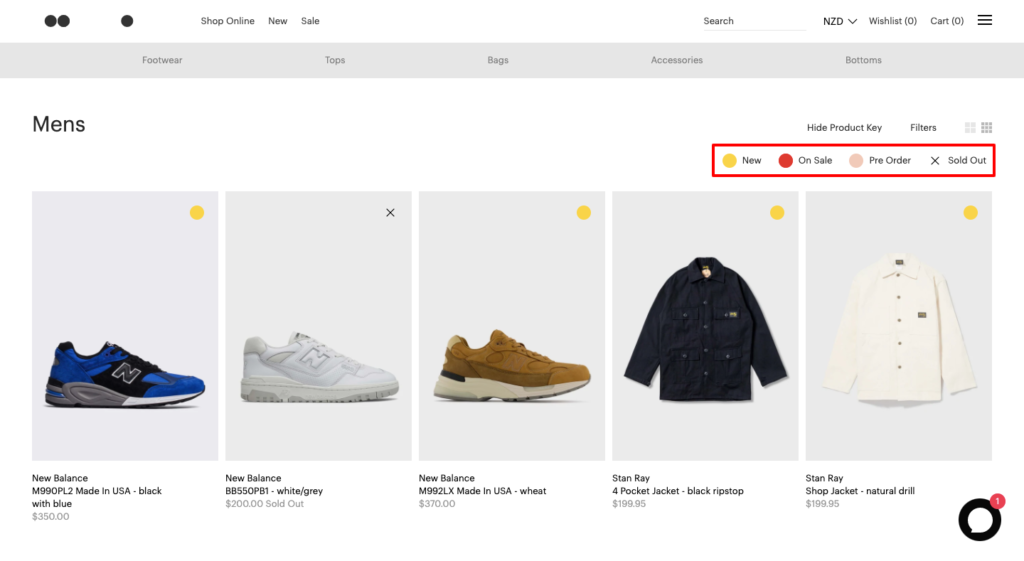Open the black 4 Pocket Jacket image

click(x=705, y=326)
